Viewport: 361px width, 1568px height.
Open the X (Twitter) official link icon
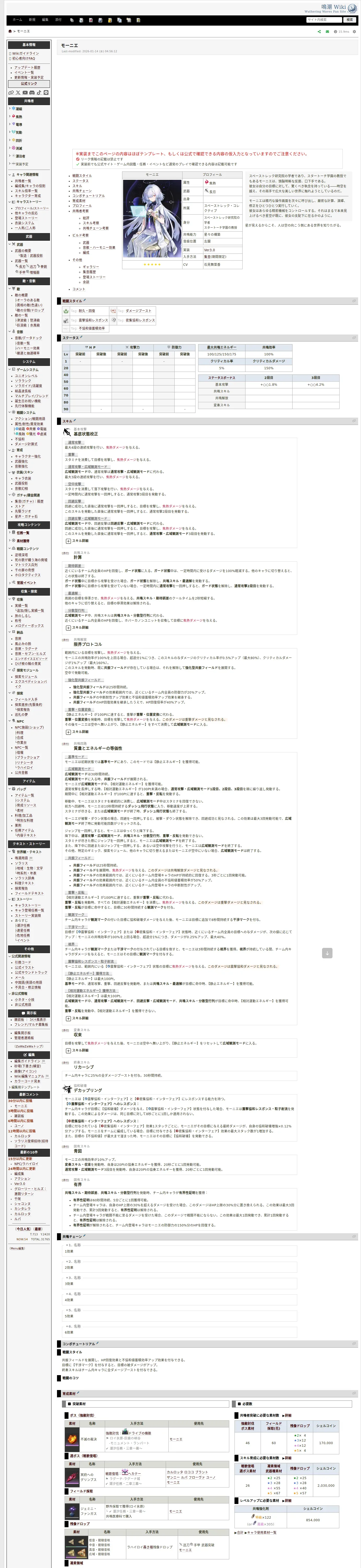point(18,93)
